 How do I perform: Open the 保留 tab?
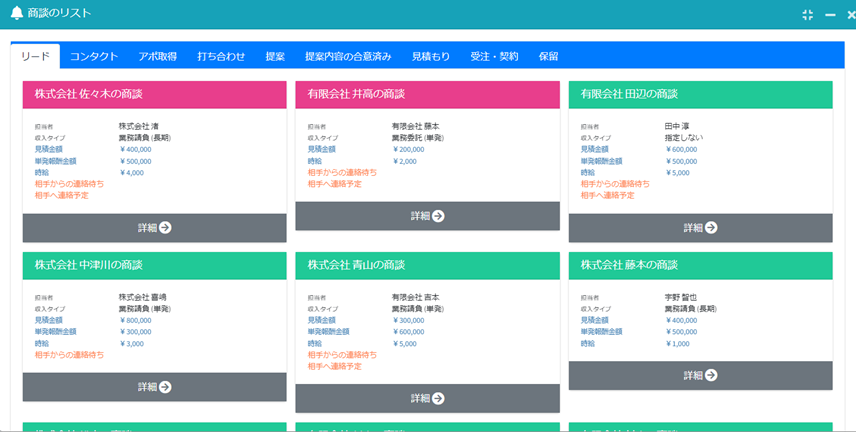tap(548, 57)
